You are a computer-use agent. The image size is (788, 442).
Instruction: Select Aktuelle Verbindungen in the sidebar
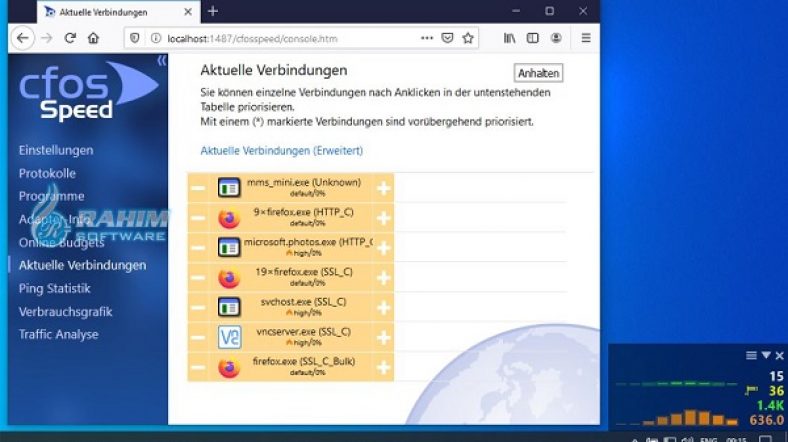coord(82,265)
